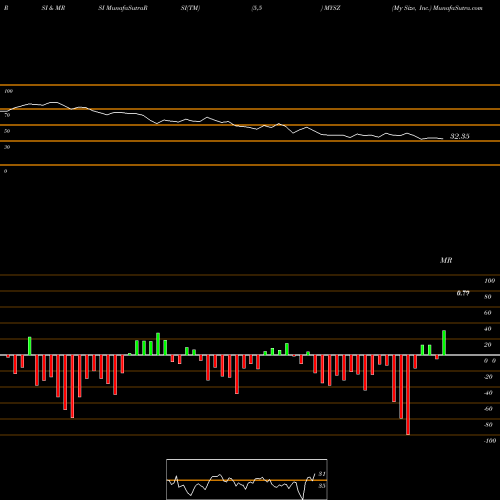The image size is (500, 500).
Task: Click the 'SI & MR' header text
Action: pos(53,8)
